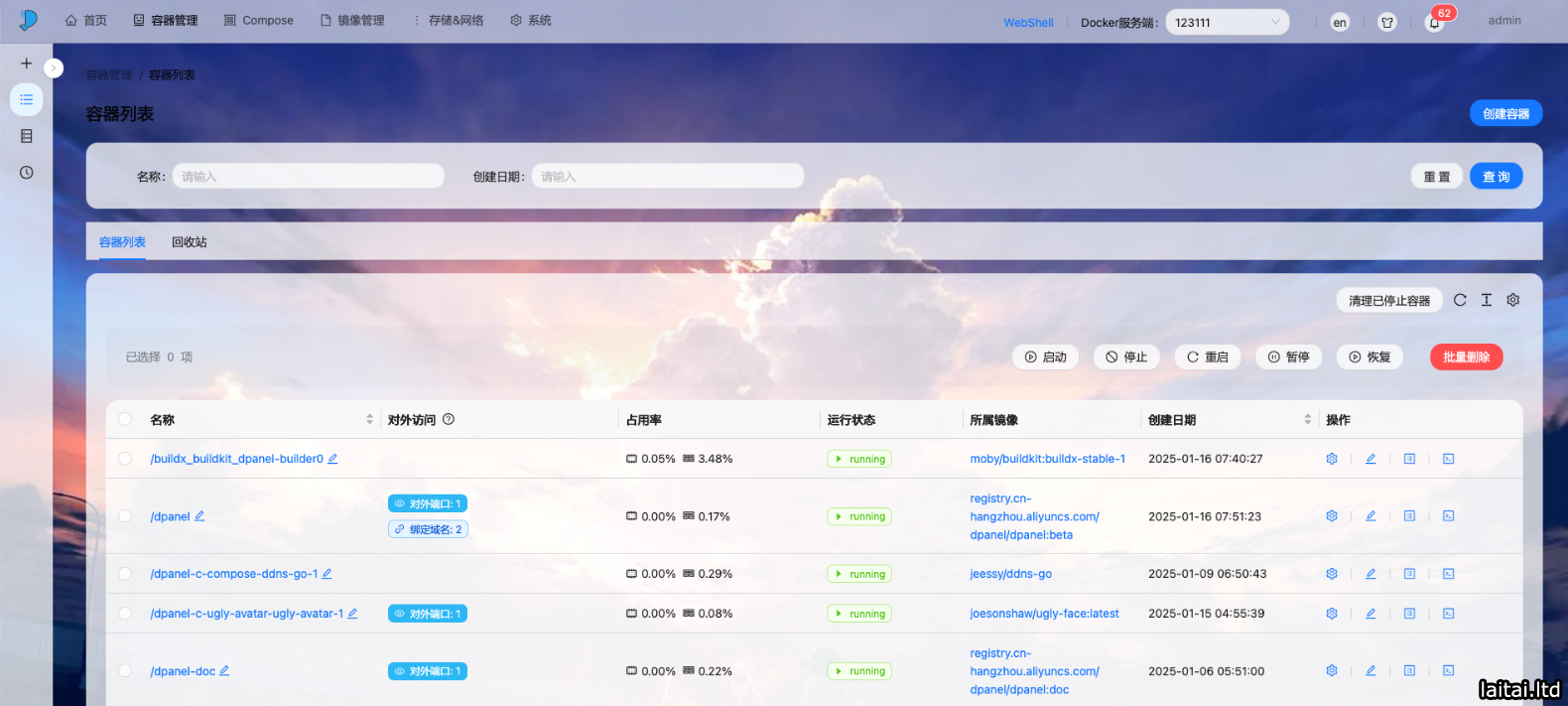Sort the table by the 创建日期 column arrows

click(x=1307, y=420)
